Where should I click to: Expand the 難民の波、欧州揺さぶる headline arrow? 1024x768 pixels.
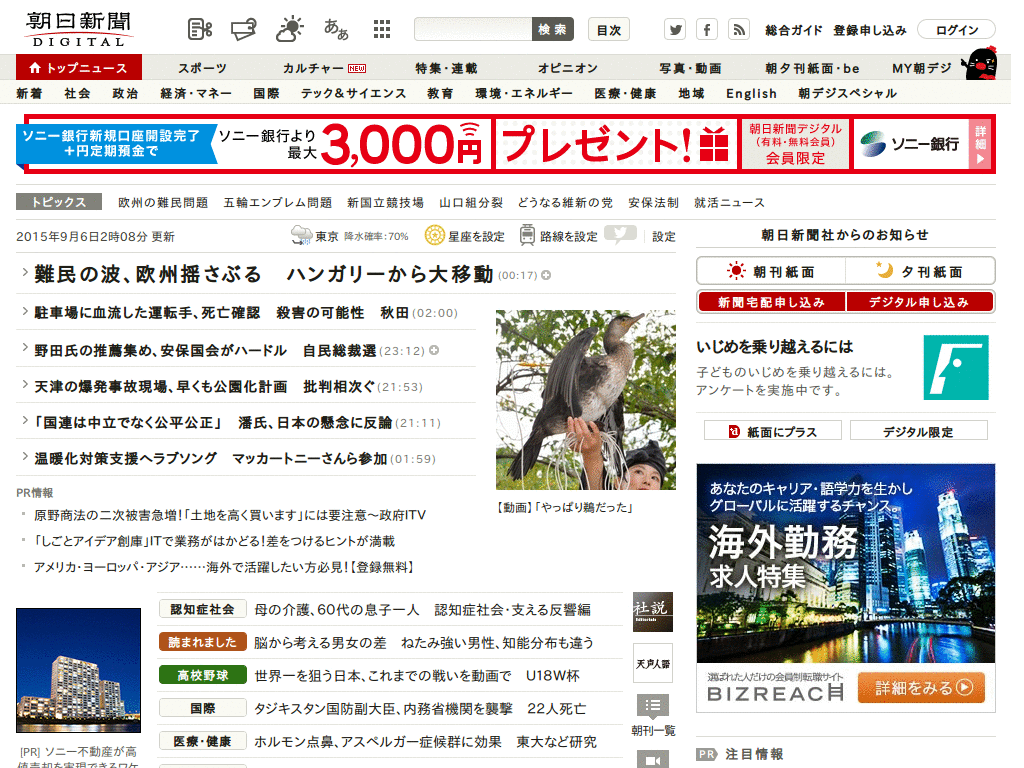[25, 272]
